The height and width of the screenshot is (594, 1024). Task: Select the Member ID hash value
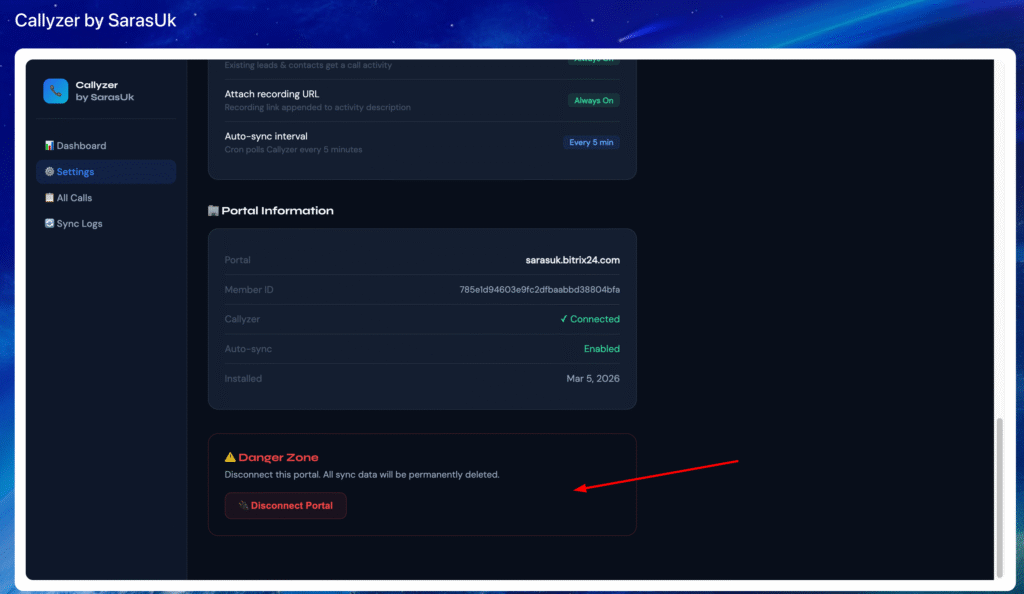point(539,290)
